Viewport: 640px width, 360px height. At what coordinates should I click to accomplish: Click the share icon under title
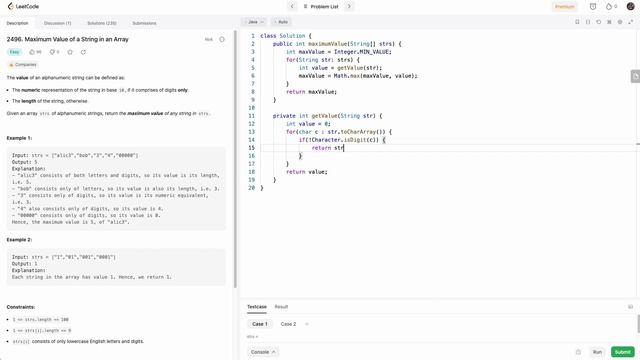coord(83,52)
